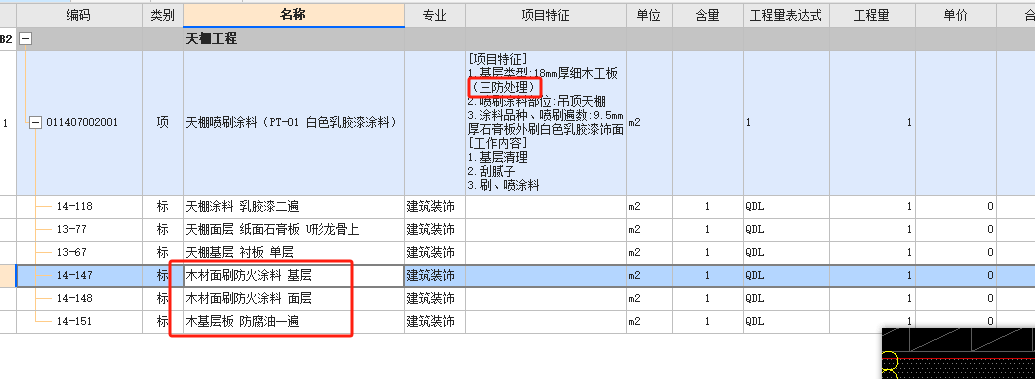Image resolution: width=1035 pixels, height=379 pixels.
Task: Click the 含量 column header
Action: (708, 16)
